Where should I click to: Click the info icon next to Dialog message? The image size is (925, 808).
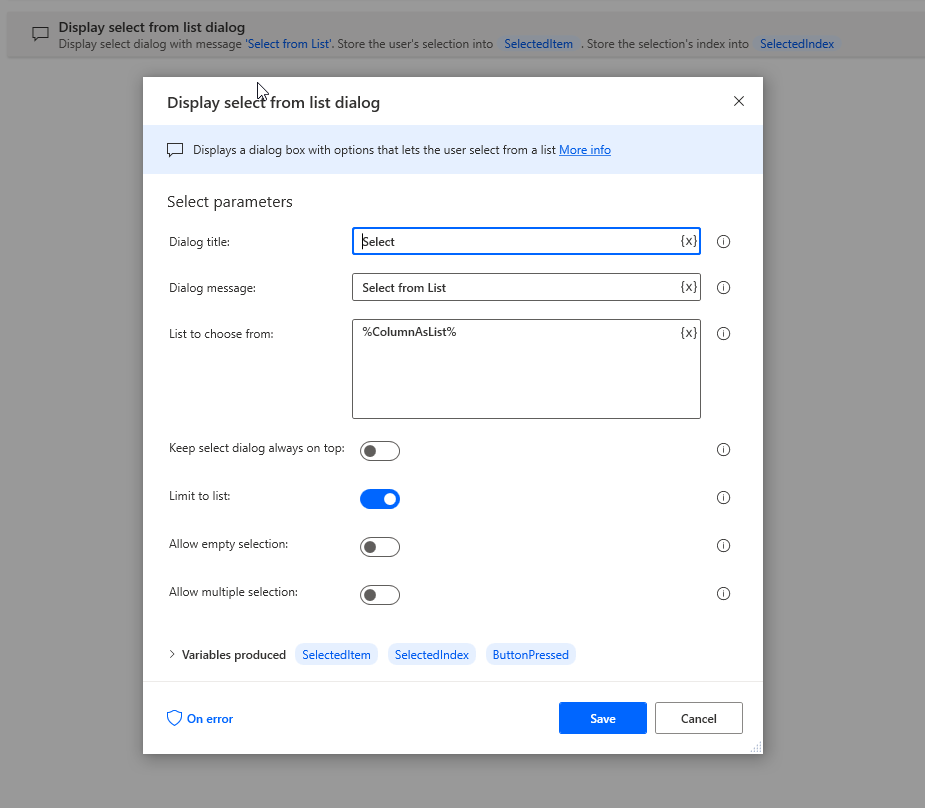(x=724, y=288)
